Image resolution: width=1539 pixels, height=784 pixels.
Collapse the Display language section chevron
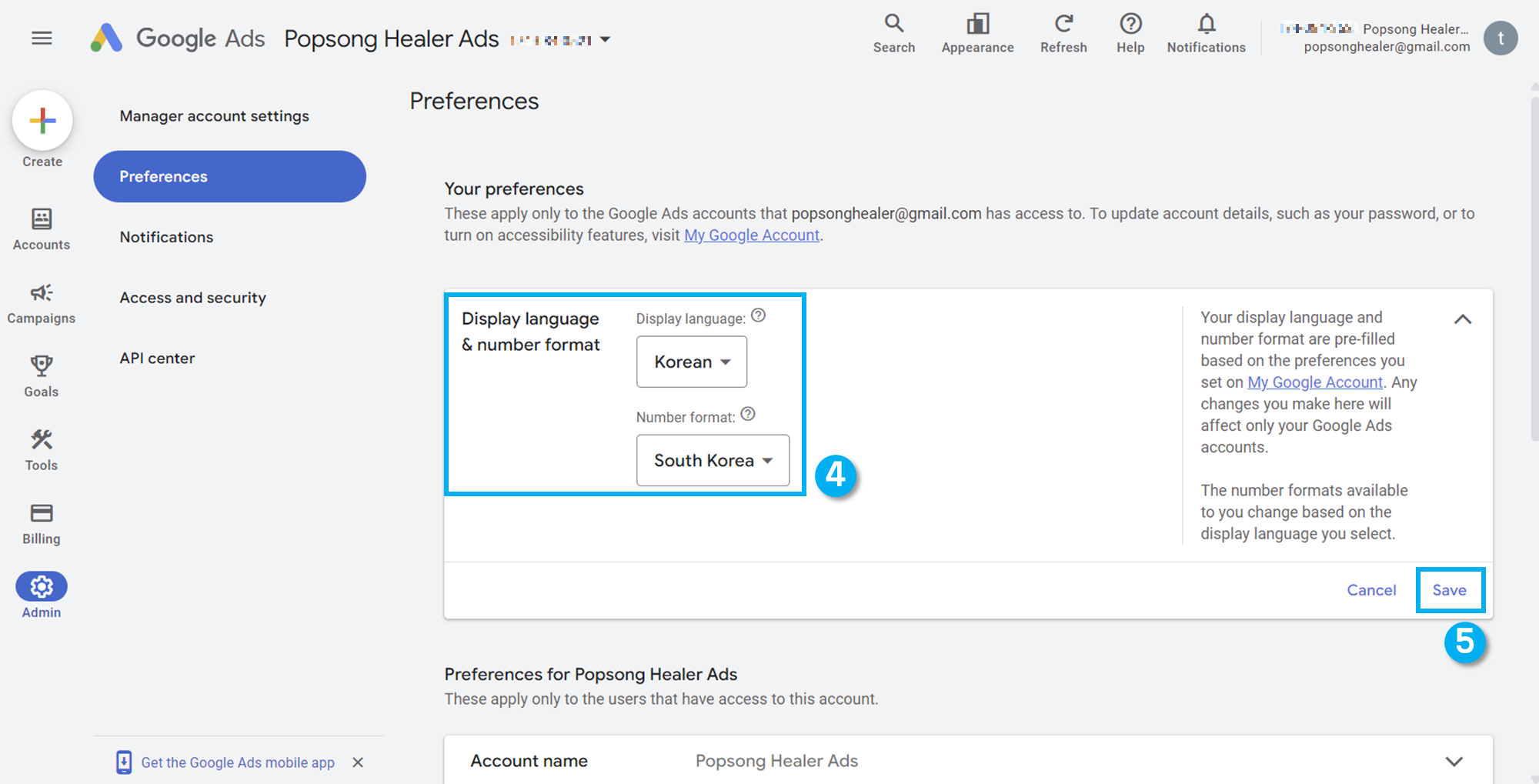tap(1462, 319)
